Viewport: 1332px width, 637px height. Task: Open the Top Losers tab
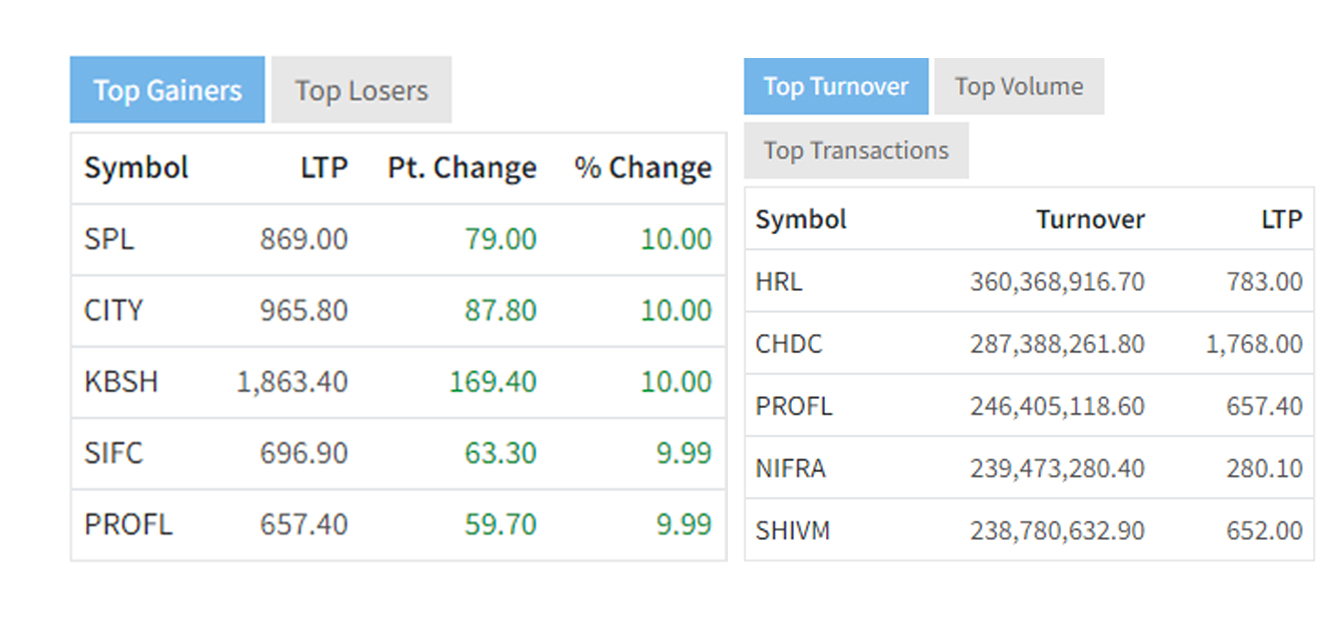pyautogui.click(x=361, y=90)
